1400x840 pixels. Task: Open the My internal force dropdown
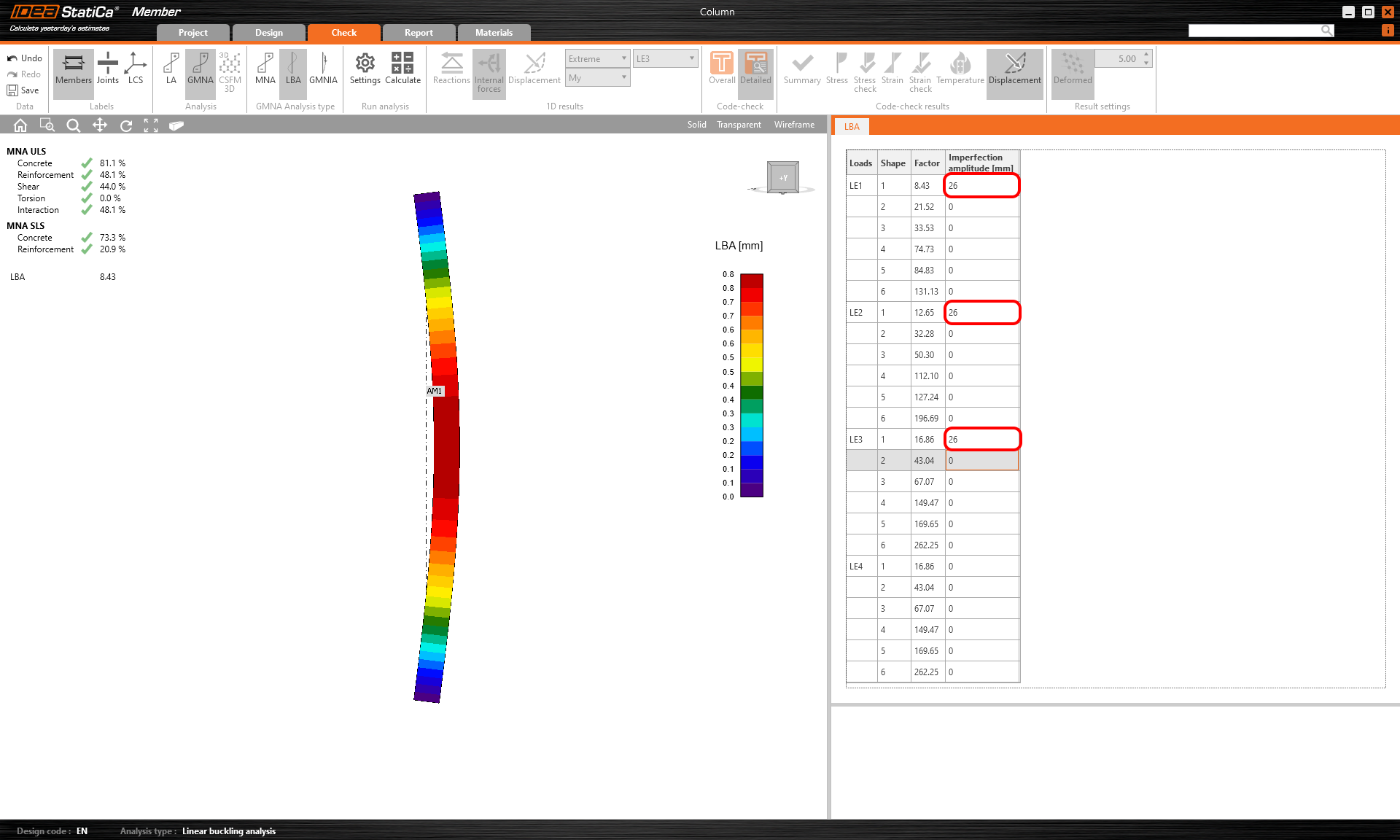(x=597, y=78)
